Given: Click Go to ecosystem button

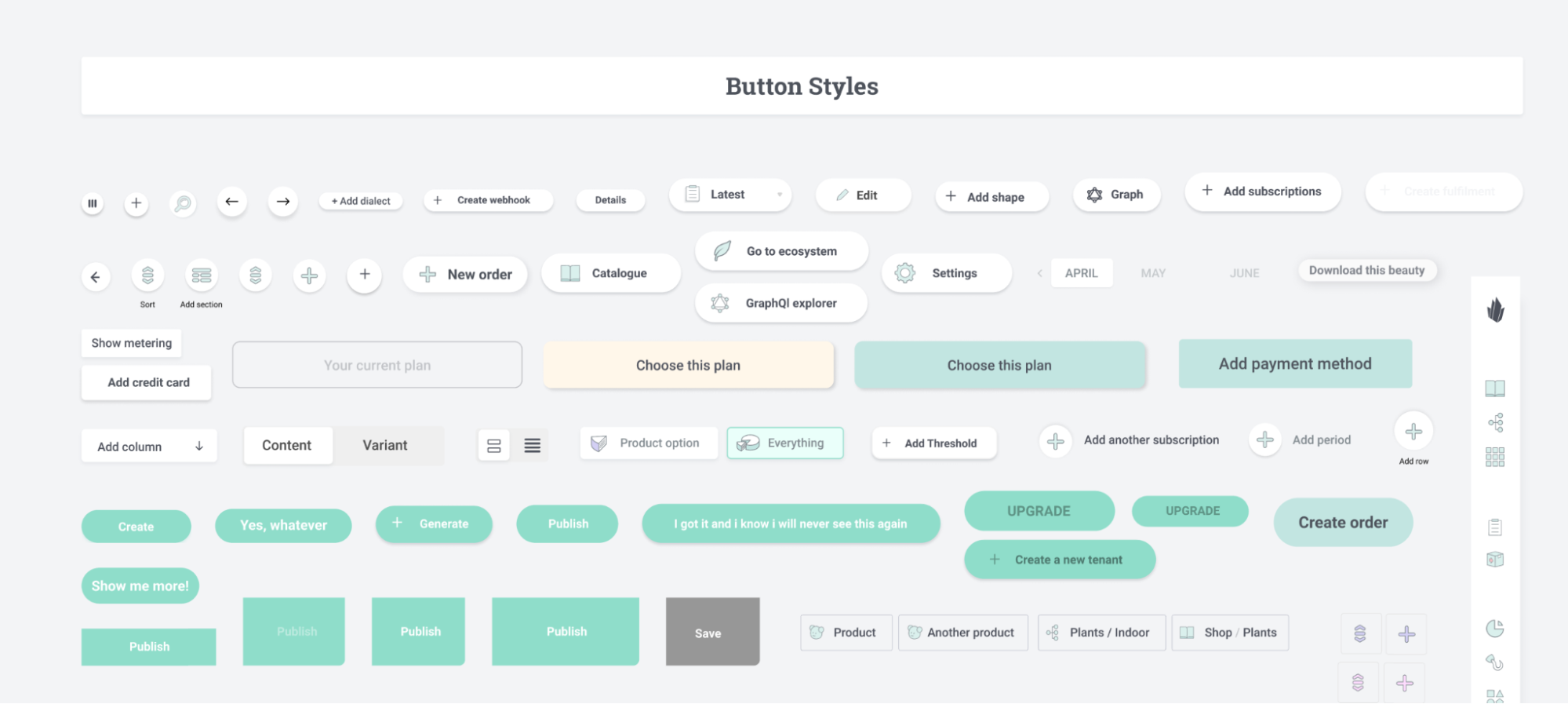Looking at the screenshot, I should point(781,251).
